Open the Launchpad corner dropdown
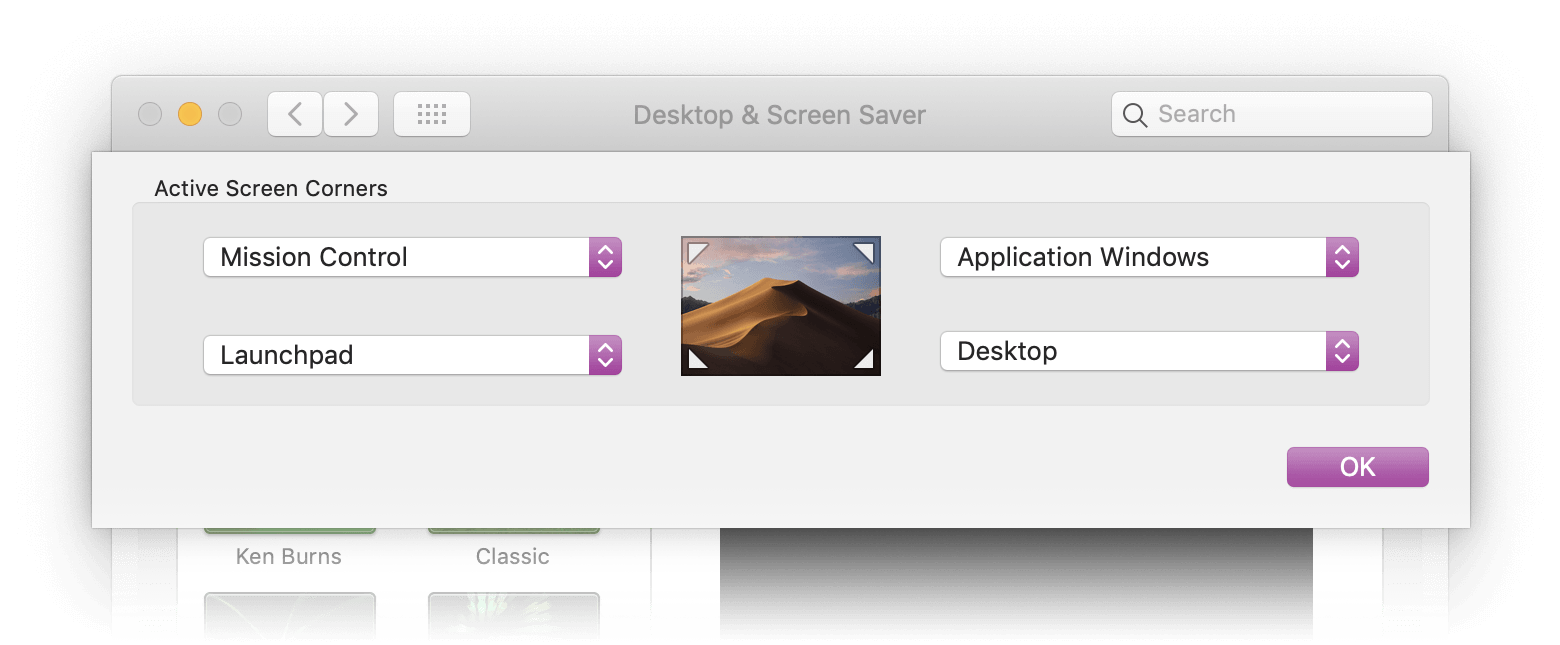 (x=413, y=355)
